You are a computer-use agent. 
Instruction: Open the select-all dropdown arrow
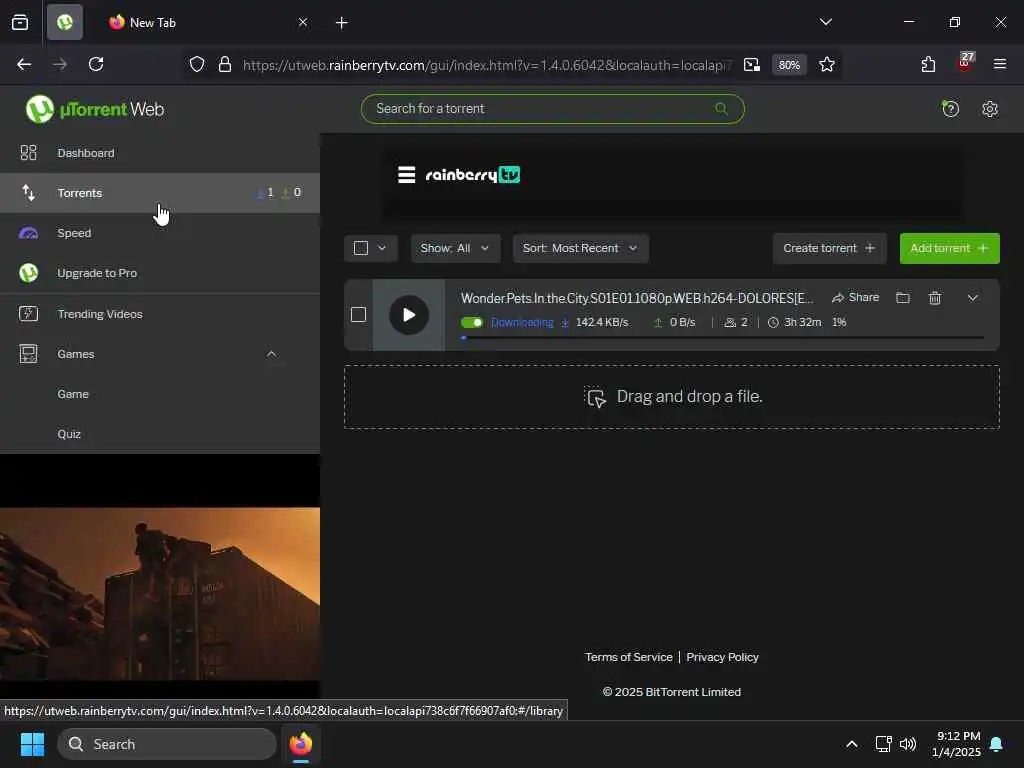point(382,248)
